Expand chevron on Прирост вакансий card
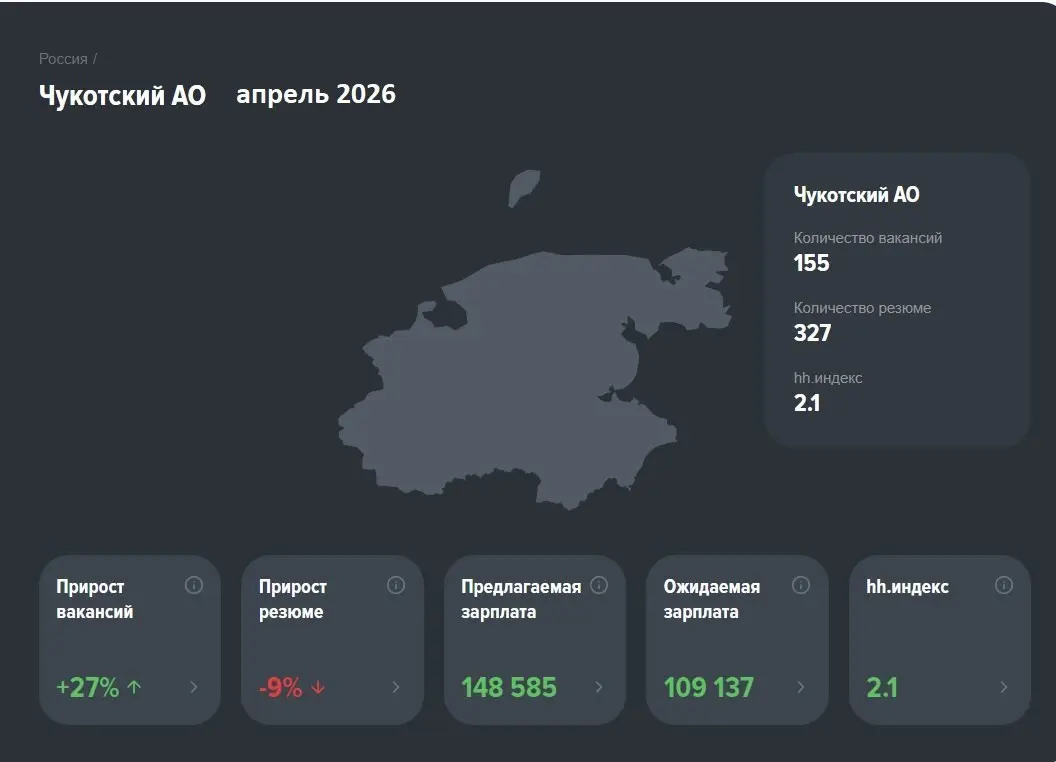 pos(194,687)
